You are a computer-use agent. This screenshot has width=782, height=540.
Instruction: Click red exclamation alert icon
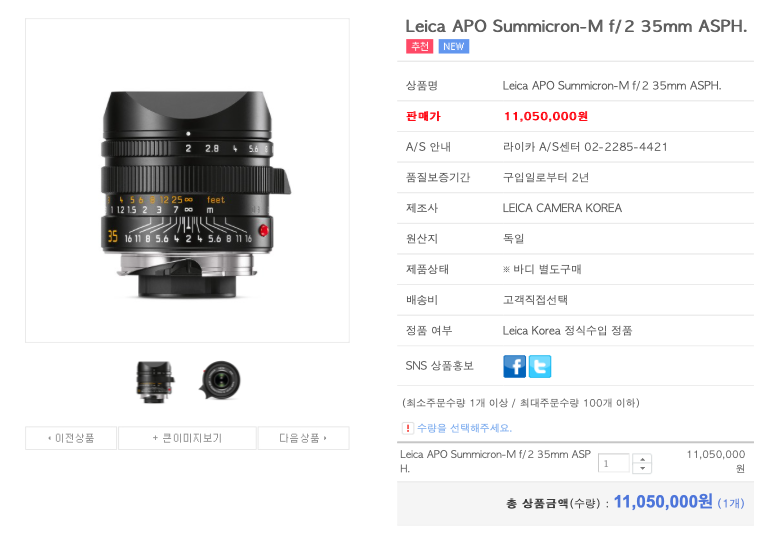[x=407, y=428]
